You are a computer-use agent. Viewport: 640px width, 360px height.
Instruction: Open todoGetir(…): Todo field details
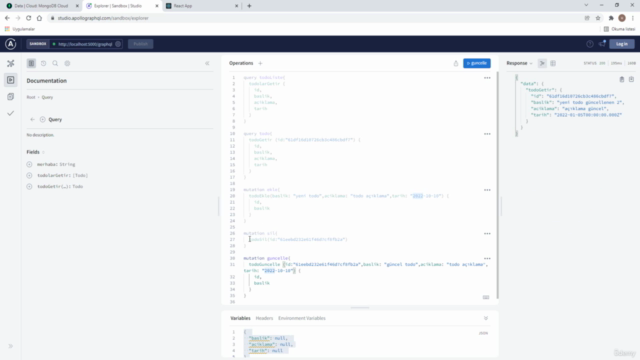click(x=60, y=187)
